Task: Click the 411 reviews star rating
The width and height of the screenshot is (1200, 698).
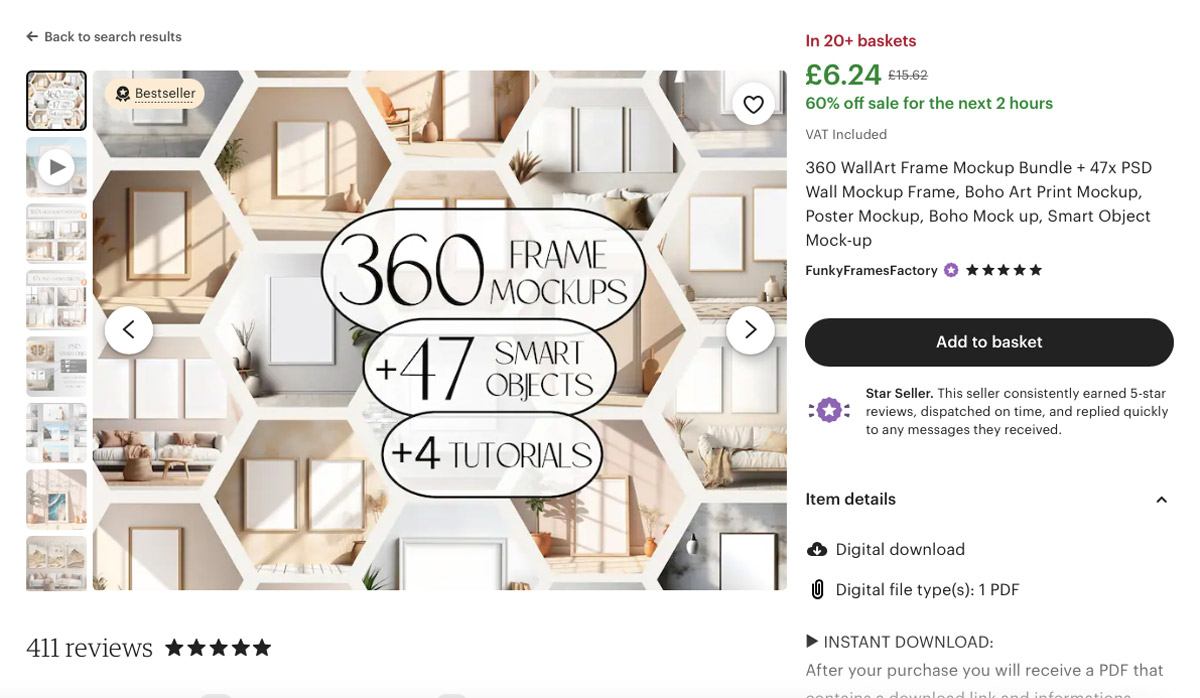Action: pyautogui.click(x=218, y=646)
